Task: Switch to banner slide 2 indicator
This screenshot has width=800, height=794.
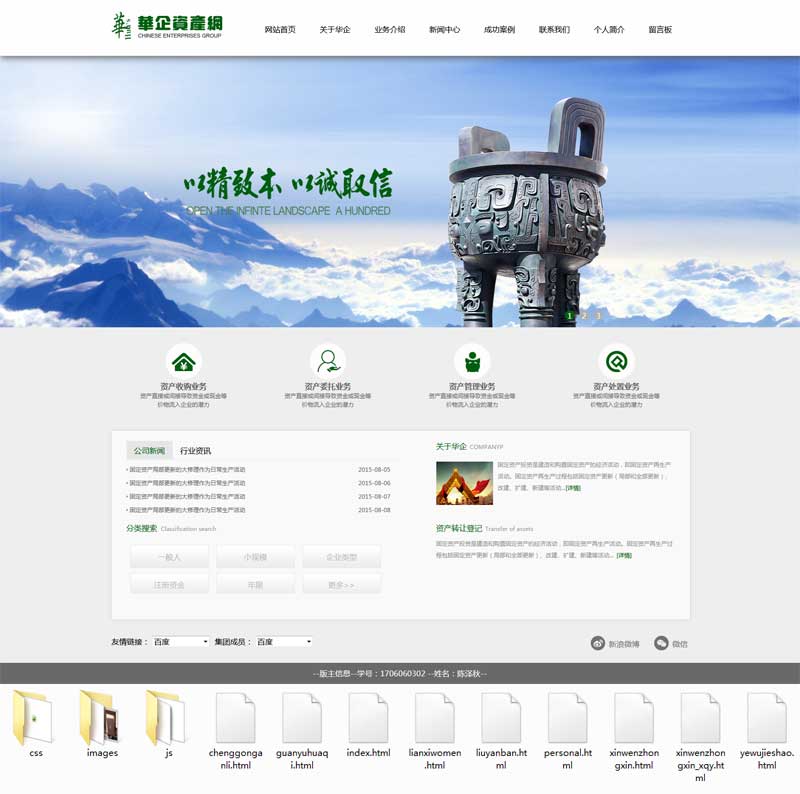Action: pyautogui.click(x=584, y=316)
